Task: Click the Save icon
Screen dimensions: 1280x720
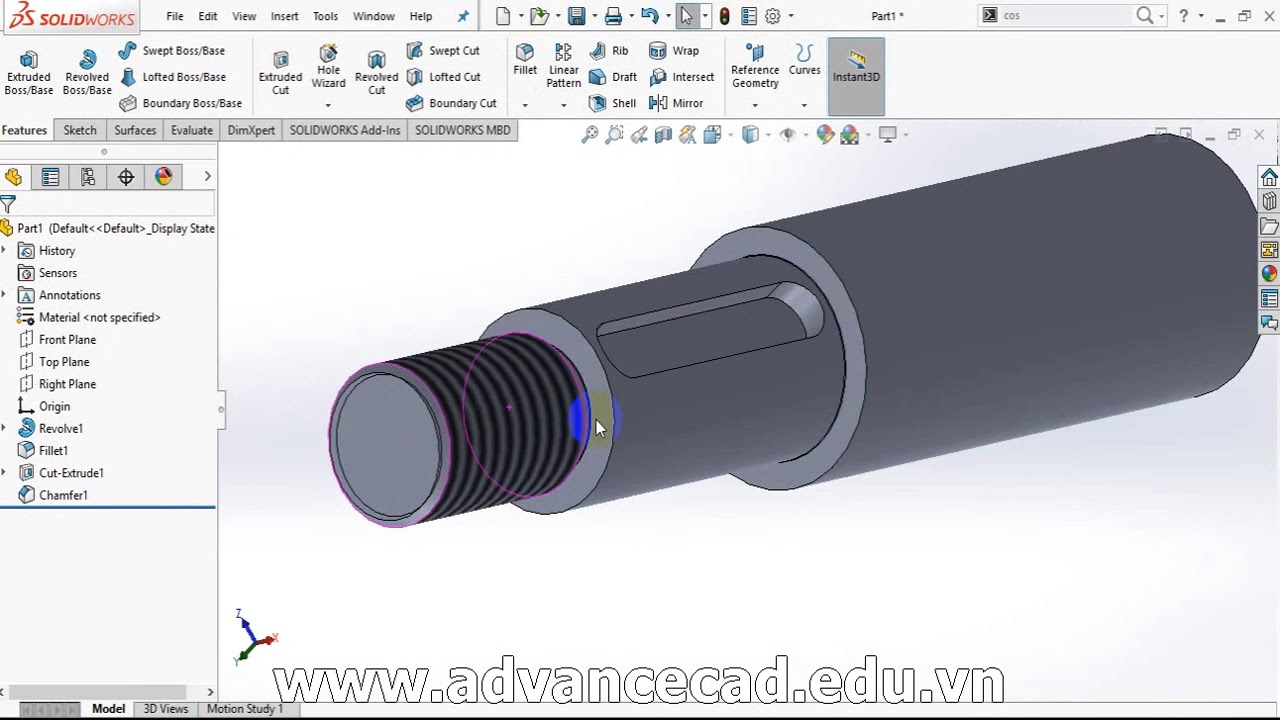Action: [x=577, y=16]
